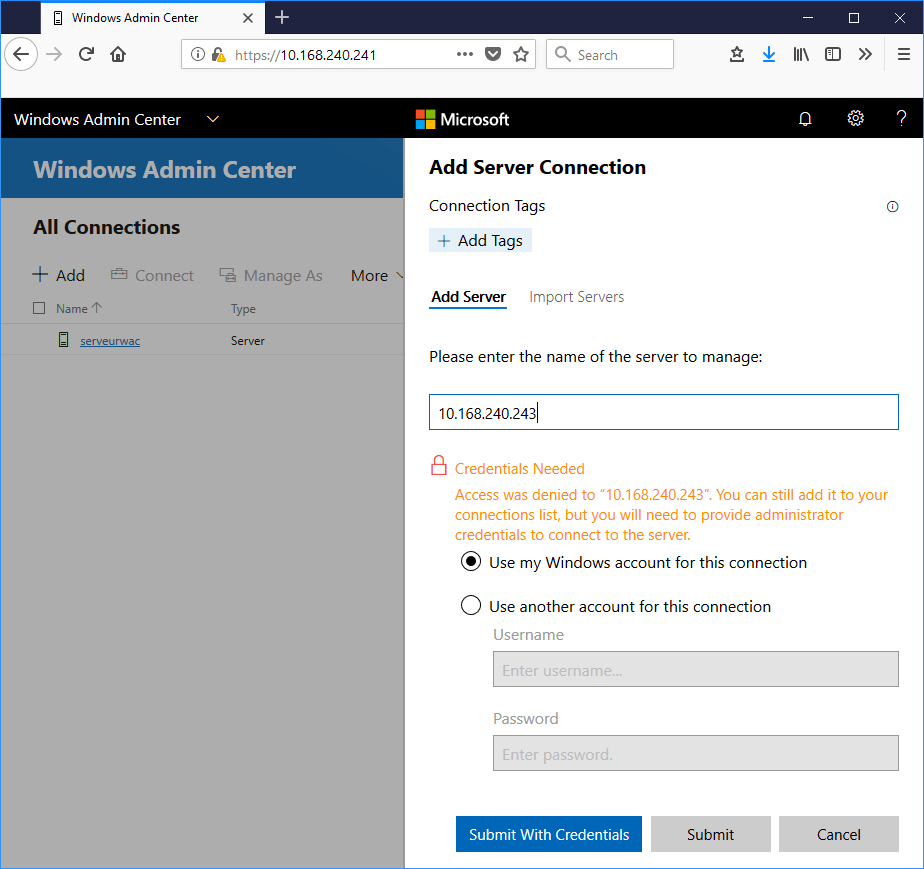Sort connections by Name column header
Image resolution: width=924 pixels, height=869 pixels.
coord(79,308)
